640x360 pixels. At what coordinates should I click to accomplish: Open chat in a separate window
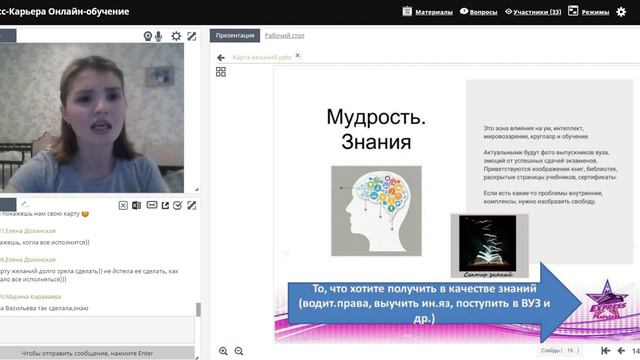[x=165, y=205]
